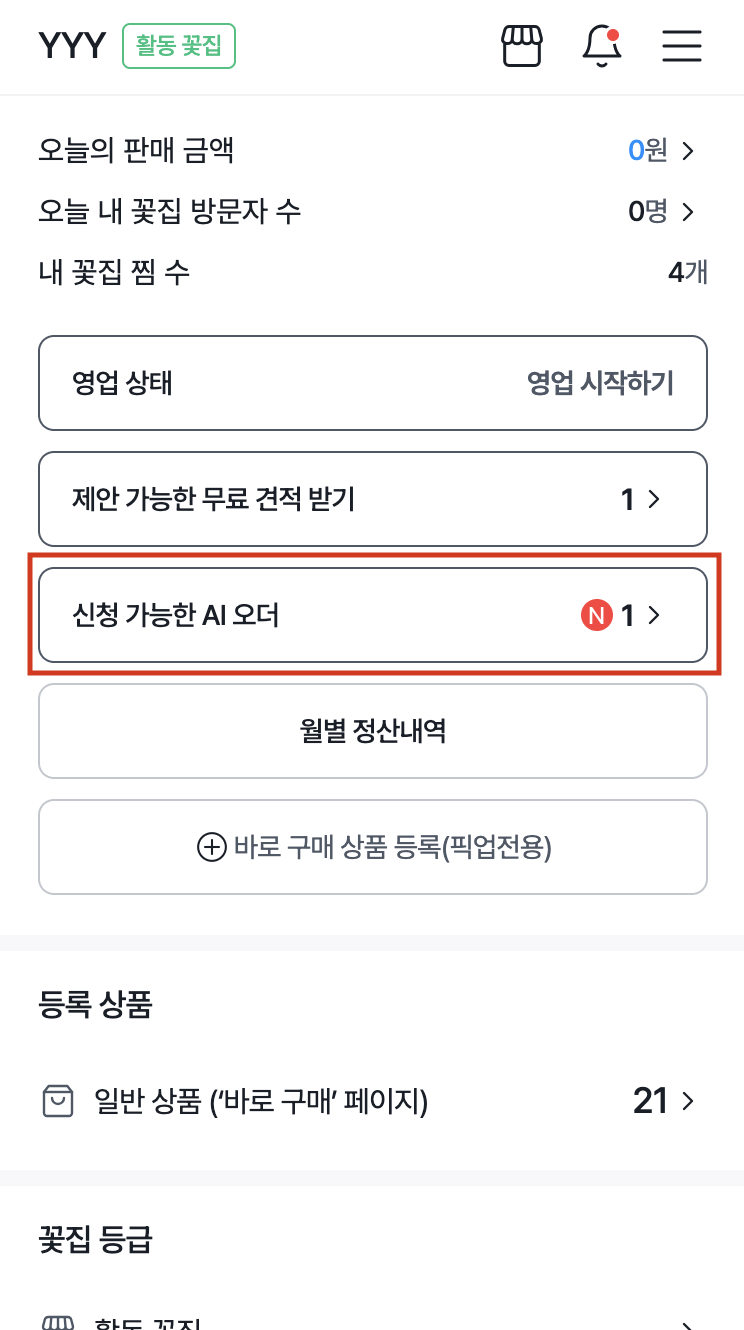Click the plus icon on 바로 구매 상품 등록
This screenshot has width=744, height=1330.
coord(211,847)
